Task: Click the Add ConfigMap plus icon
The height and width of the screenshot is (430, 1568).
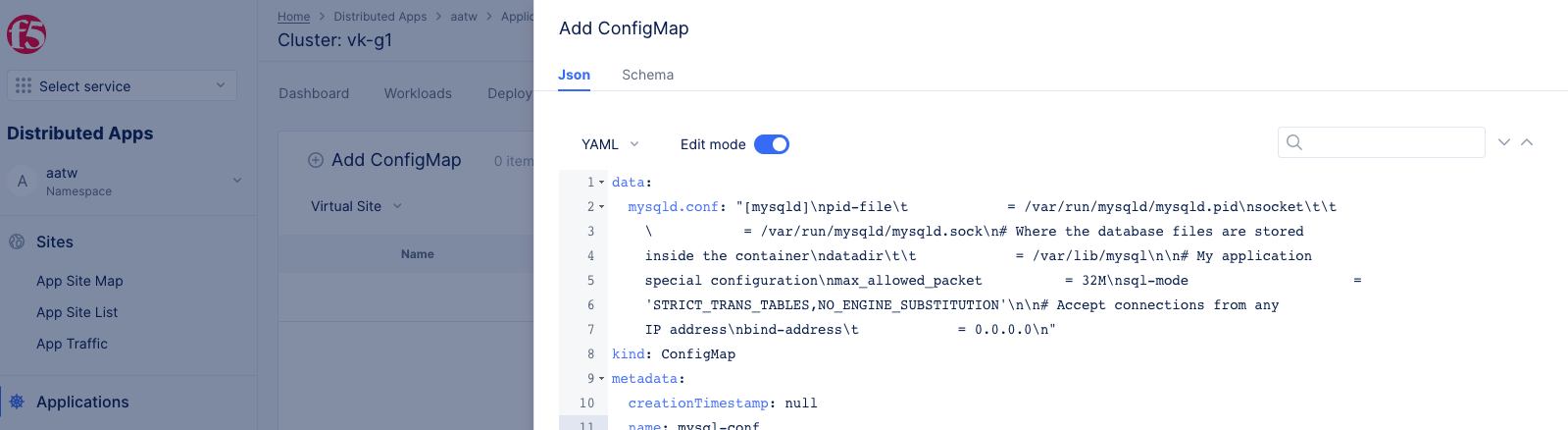Action: tap(316, 160)
